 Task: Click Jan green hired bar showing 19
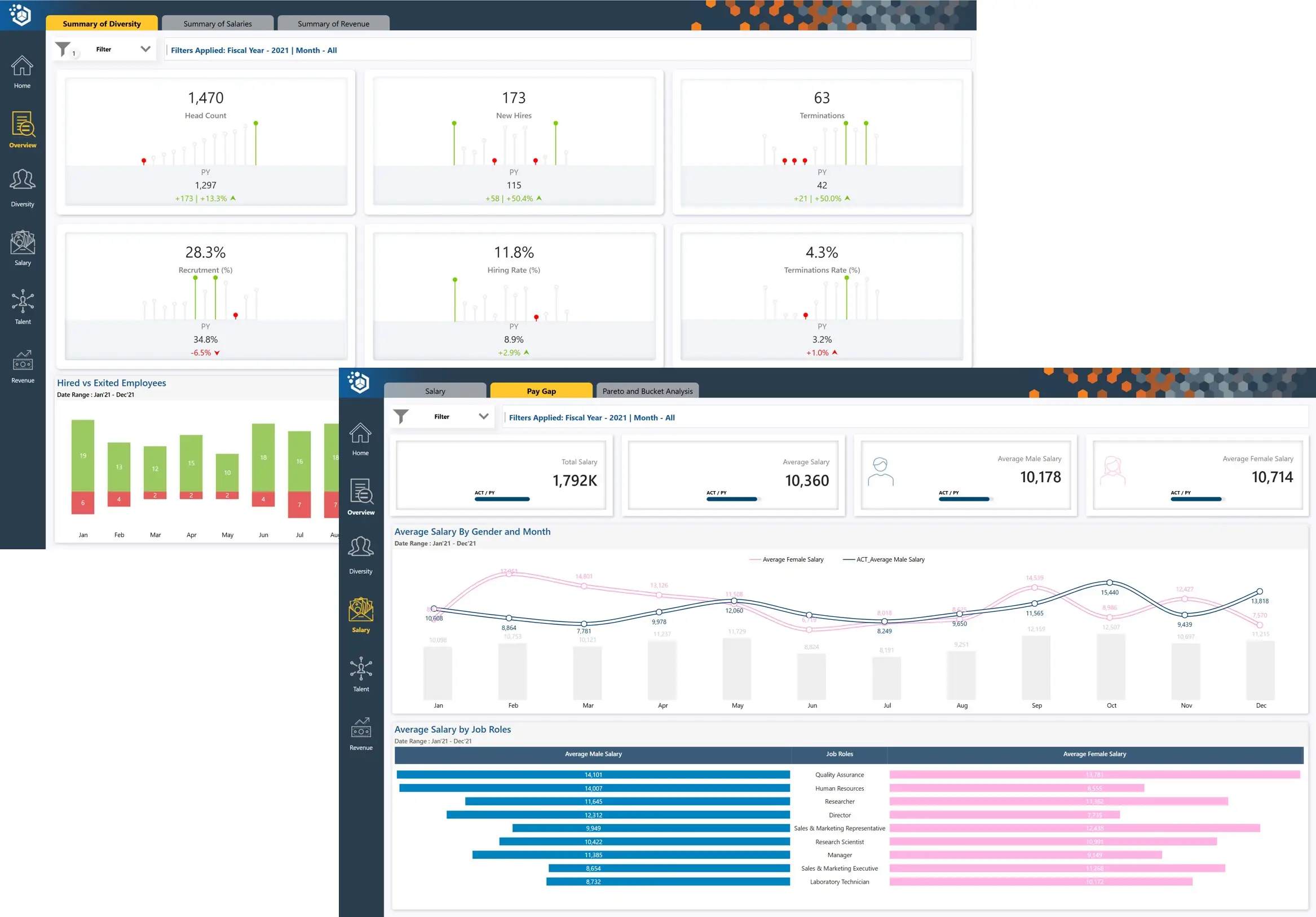click(x=82, y=456)
